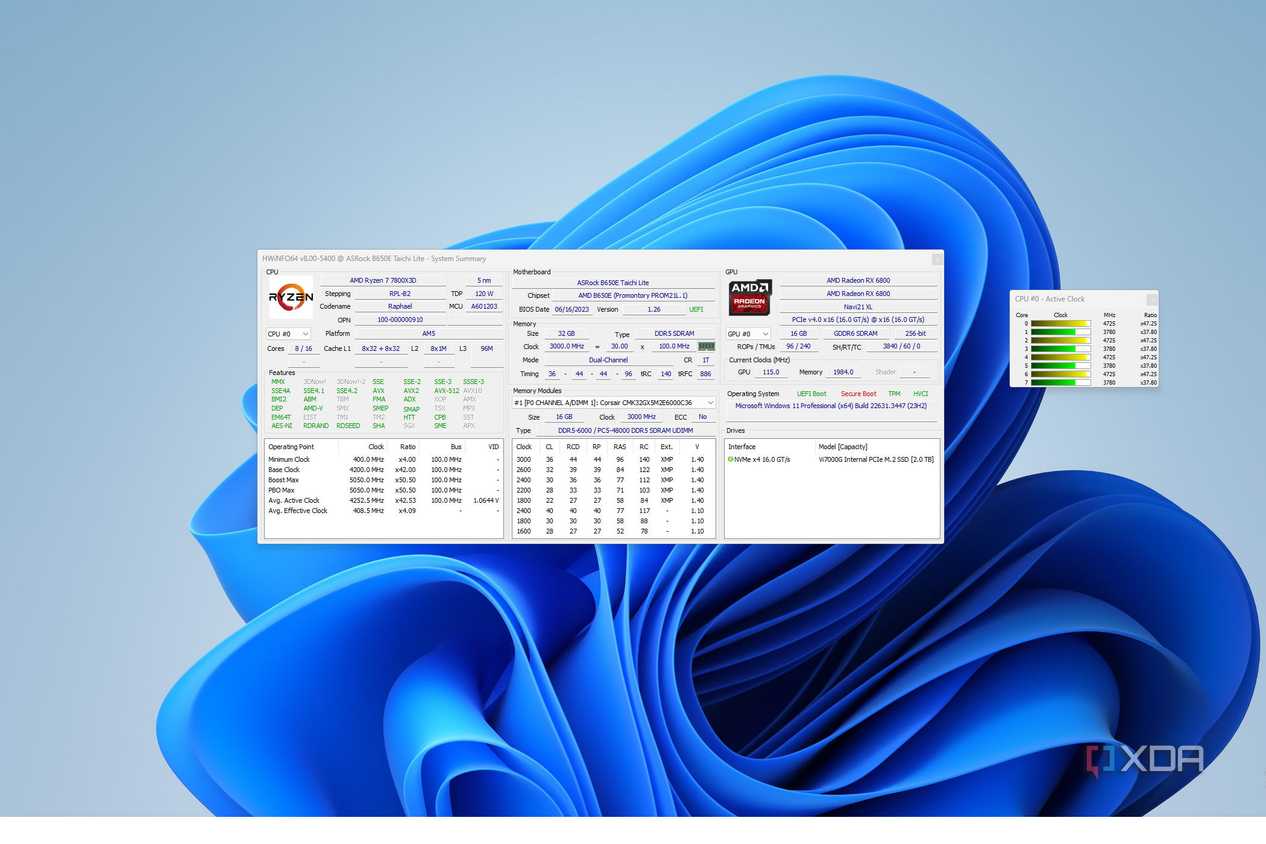Click the BIOS Version 1.26 value
Screen dimensions: 1266x844
[x=654, y=310]
